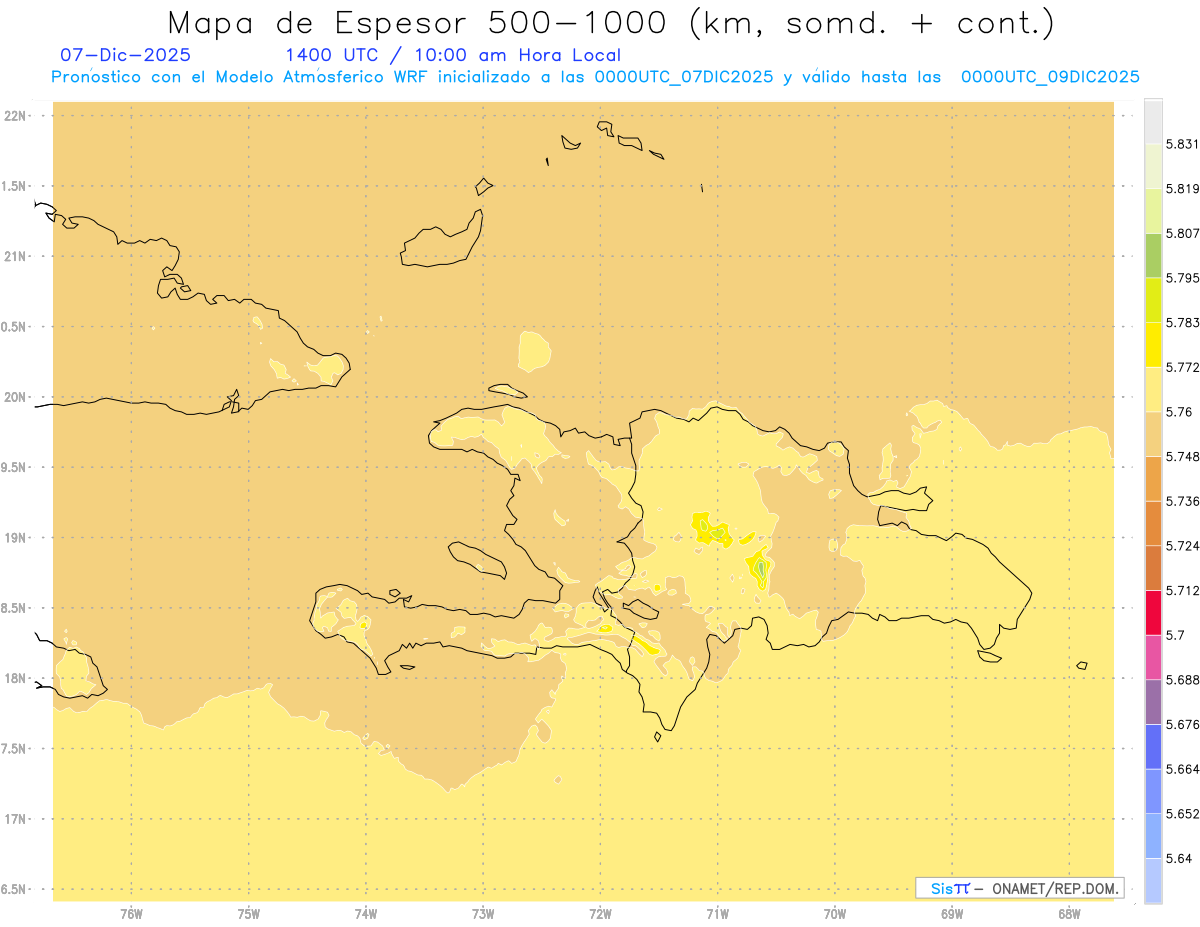This screenshot has height=927, width=1200.
Task: Click the 20N latitude label
Action: [x=17, y=397]
